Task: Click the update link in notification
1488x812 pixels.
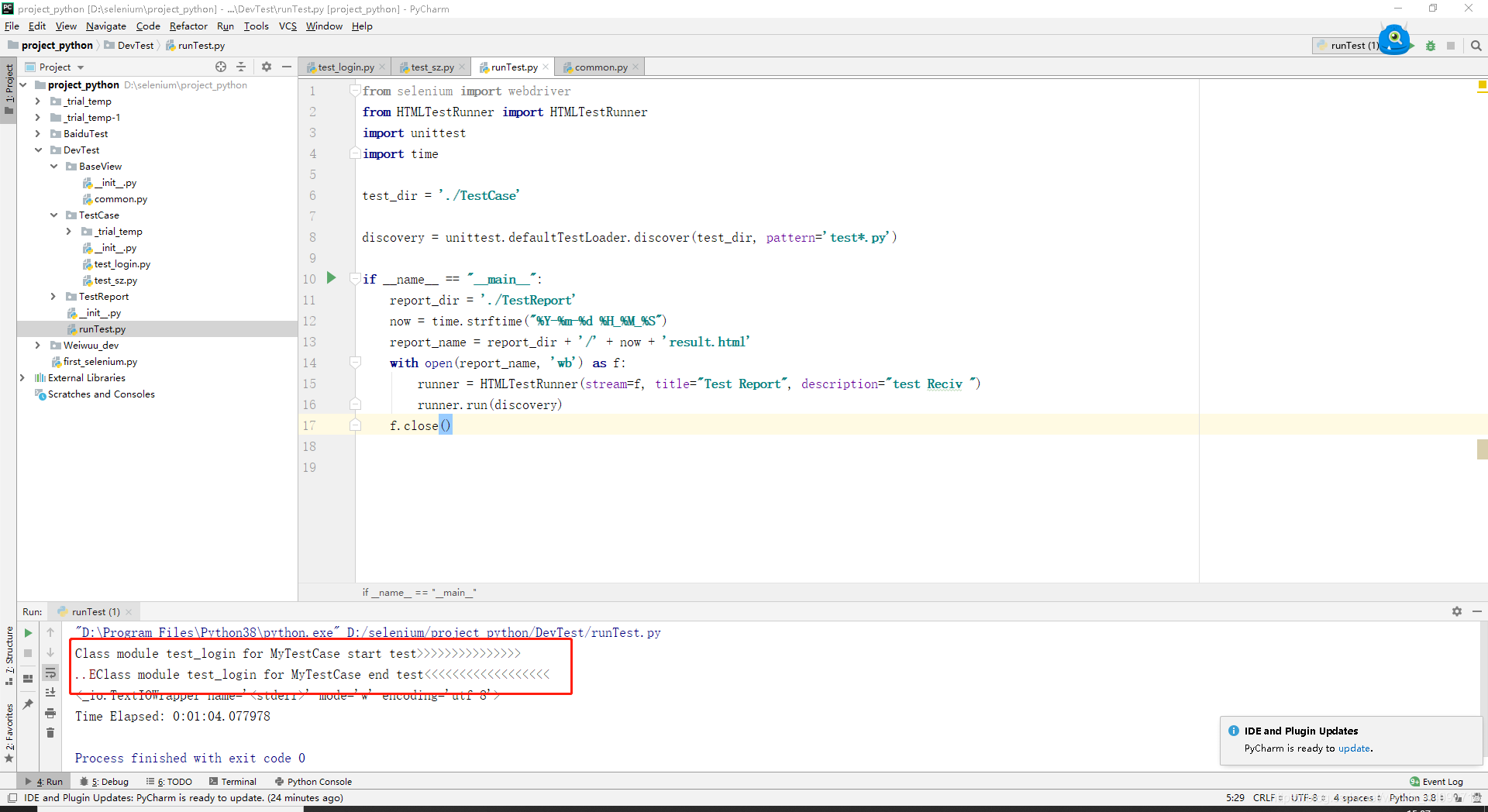Action: click(1354, 748)
